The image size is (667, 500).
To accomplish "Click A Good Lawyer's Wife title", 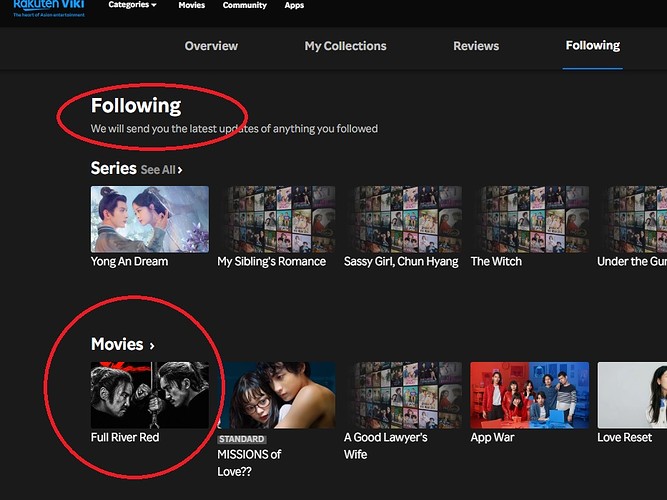I will coord(385,446).
